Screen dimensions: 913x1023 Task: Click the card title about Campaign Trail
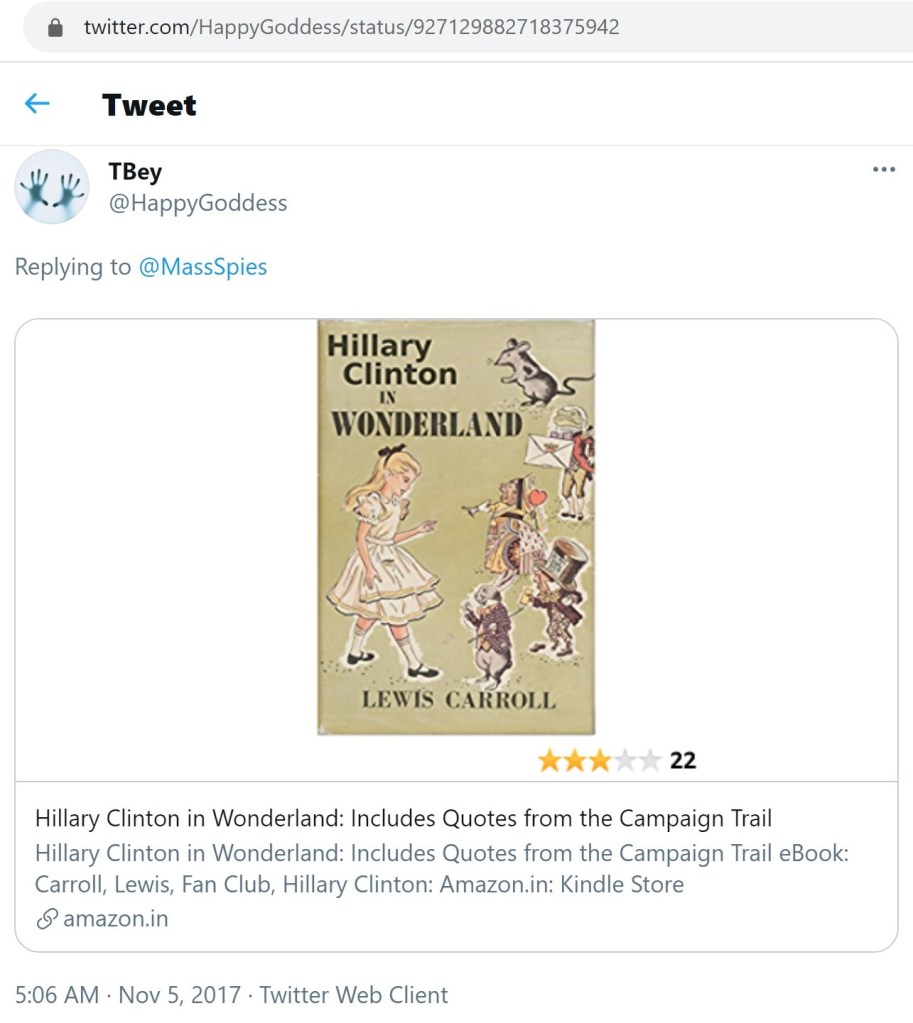click(403, 818)
